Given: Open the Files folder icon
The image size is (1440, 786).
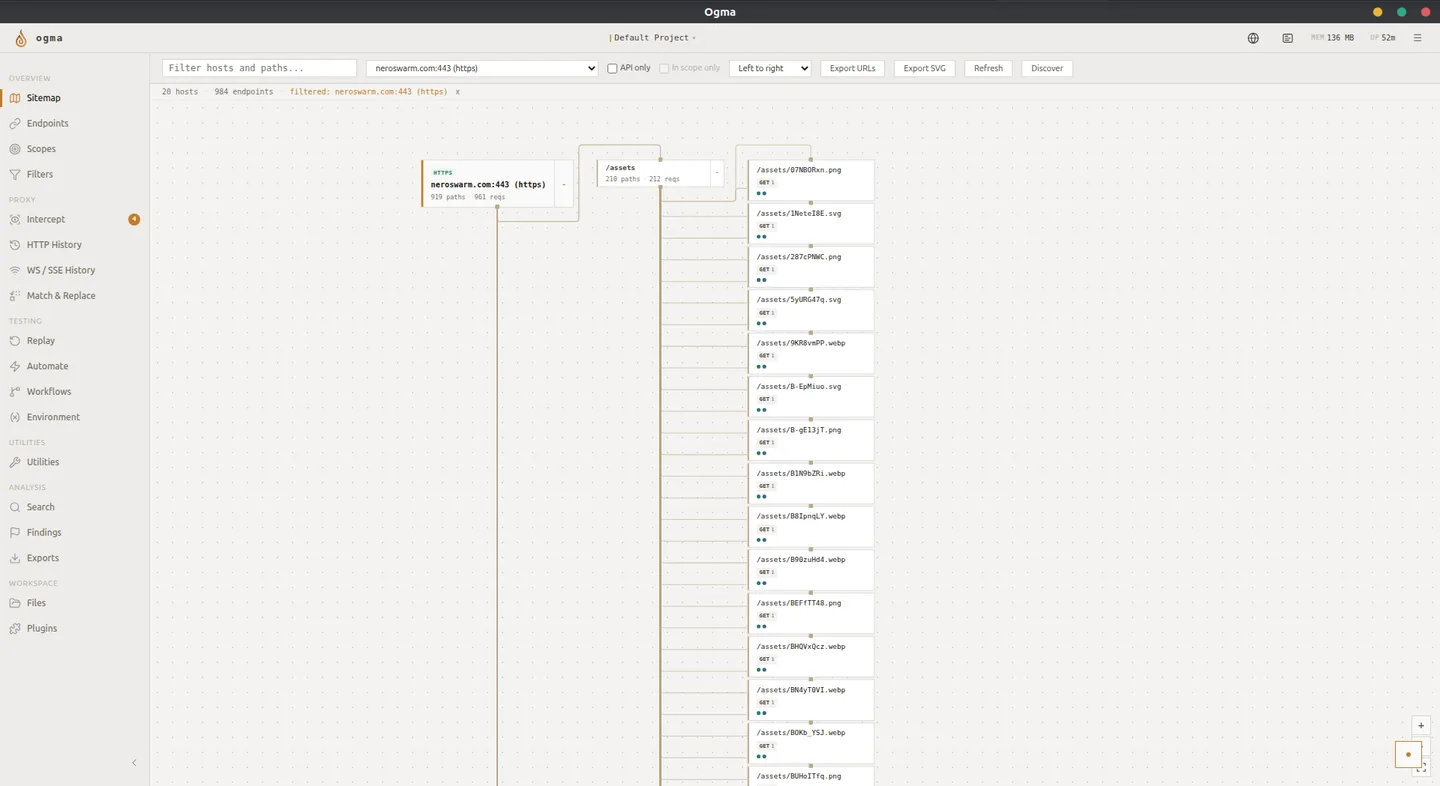Looking at the screenshot, I should pos(15,603).
